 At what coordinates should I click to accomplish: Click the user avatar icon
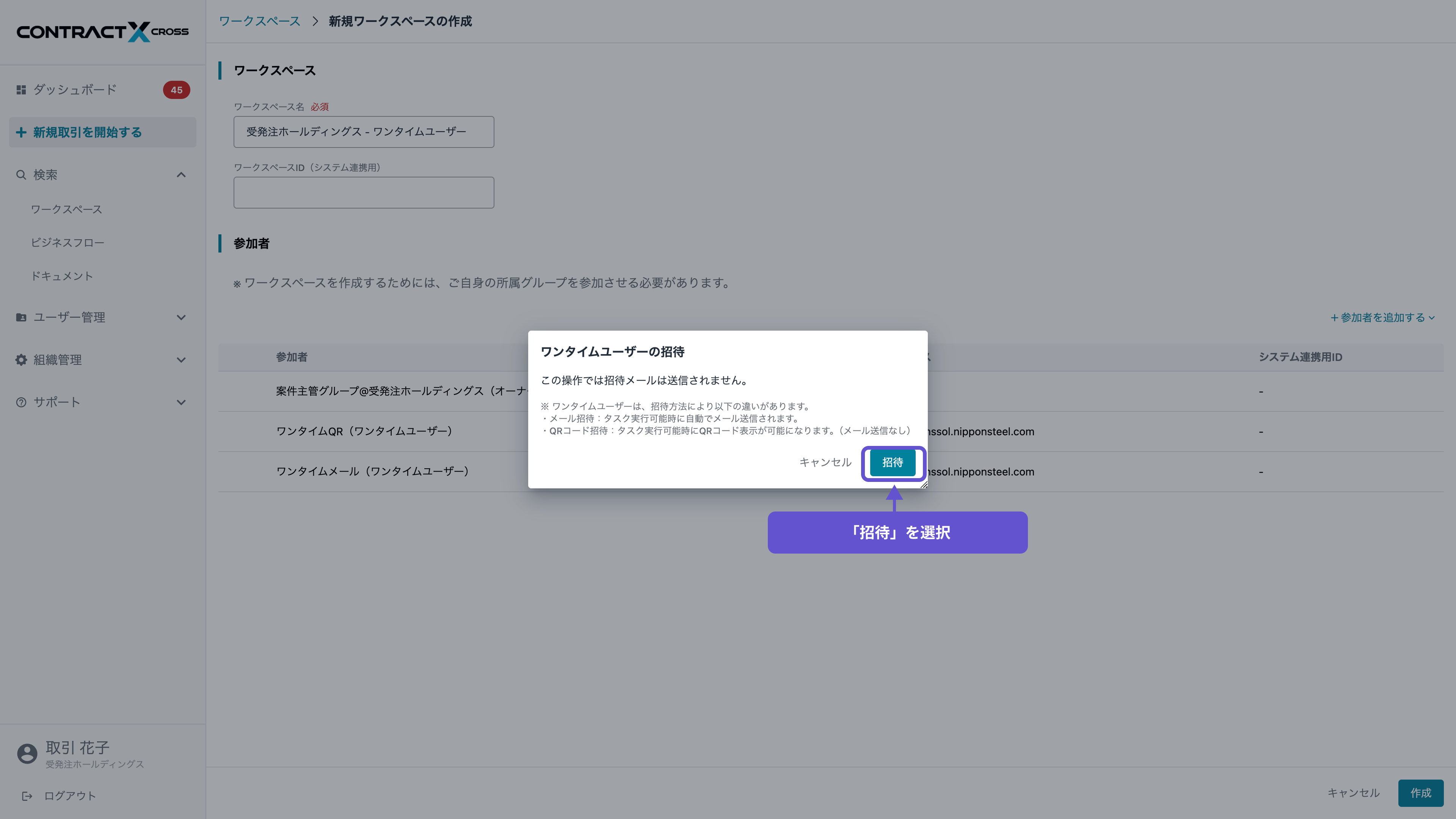point(27,753)
